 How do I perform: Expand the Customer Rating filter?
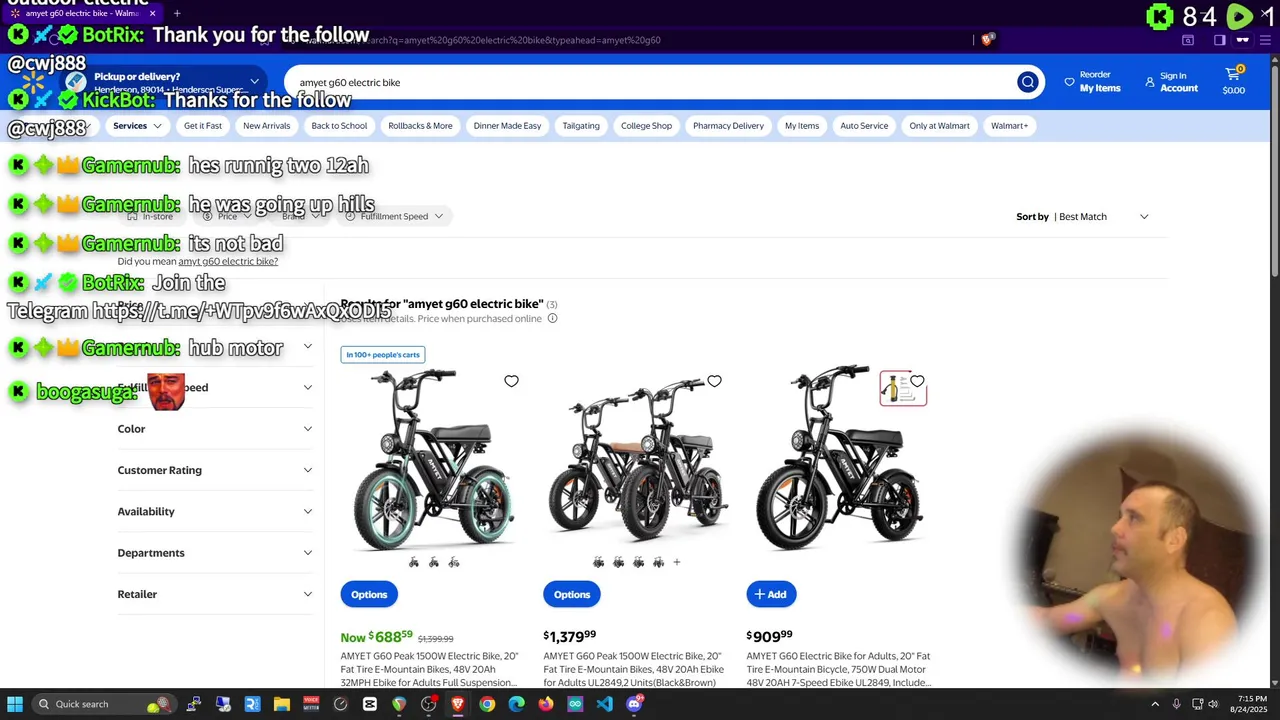[x=215, y=470]
